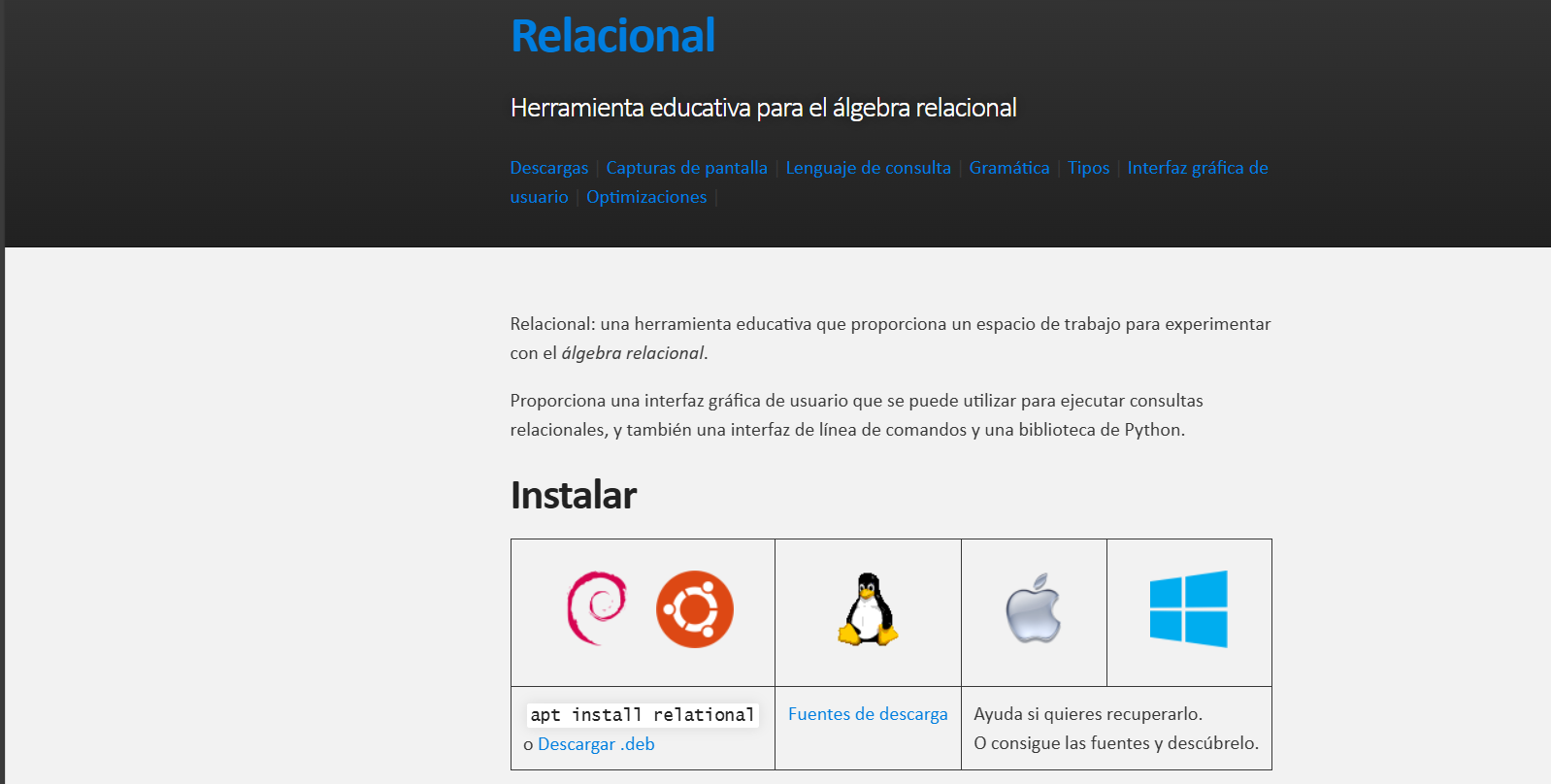Open the Tipos navigation link
1551x784 pixels.
click(1089, 168)
